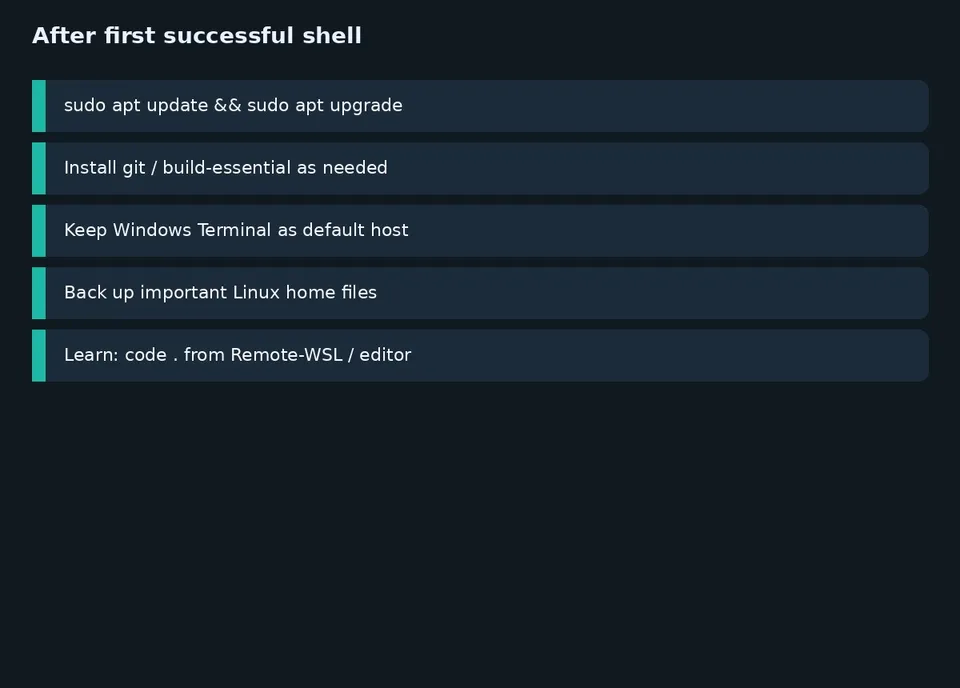Screen dimensions: 960x688
Task: Select the 'Install git / build-essential as needed' item
Action: coord(480,168)
